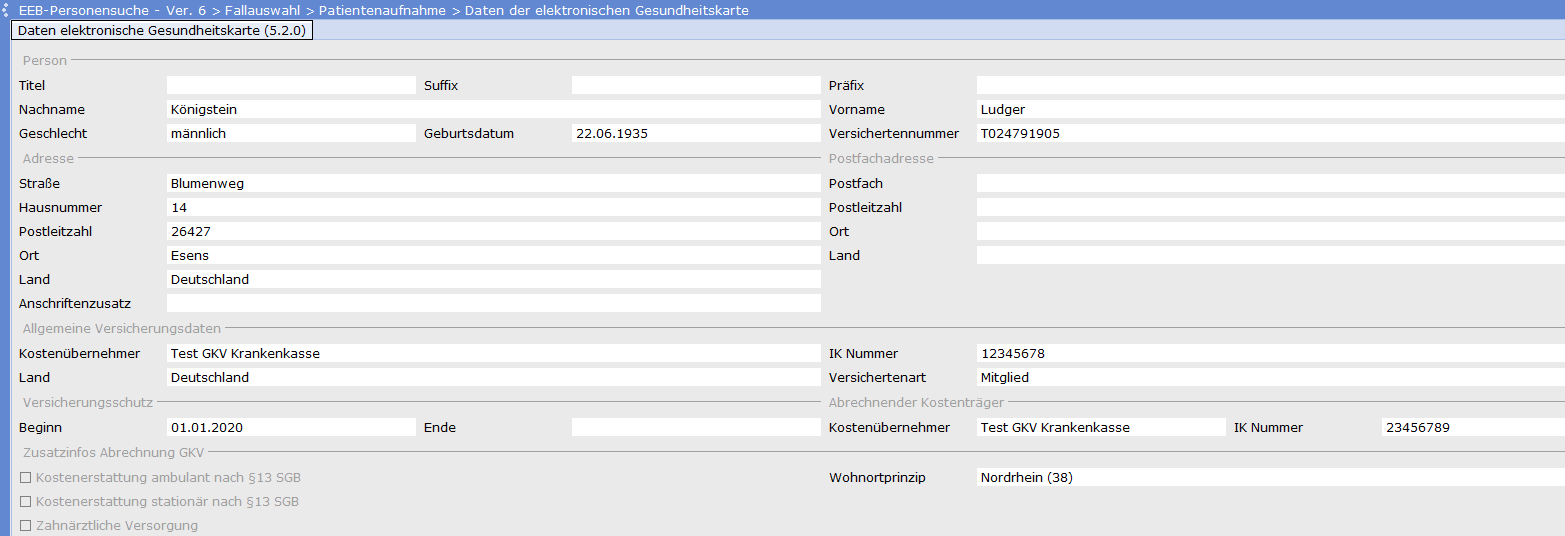Click the empty Anschriftenzusatz field
Viewport: 1565px width, 536px height.
coord(494,304)
